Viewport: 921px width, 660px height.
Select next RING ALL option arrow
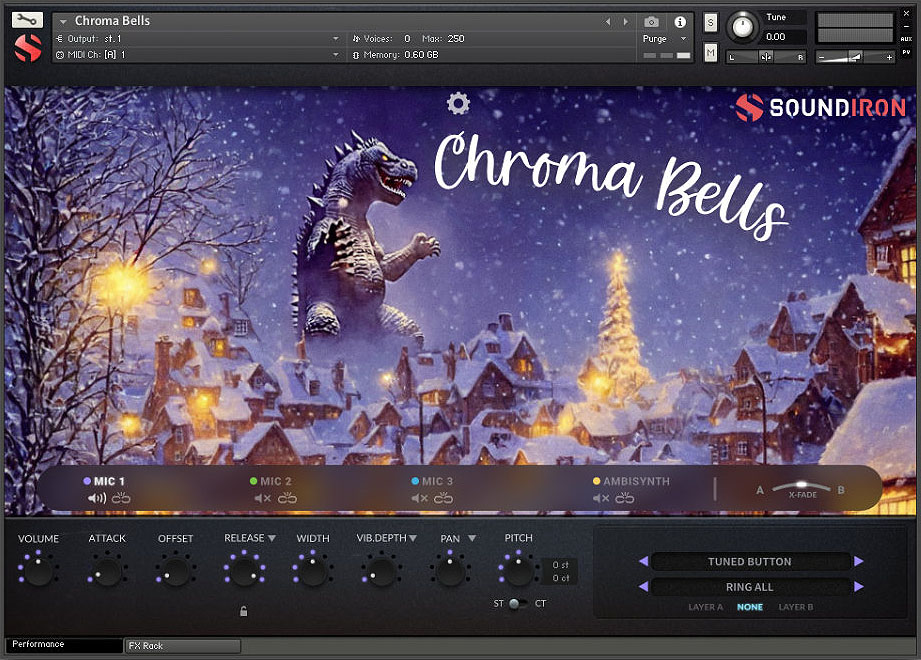coord(859,587)
